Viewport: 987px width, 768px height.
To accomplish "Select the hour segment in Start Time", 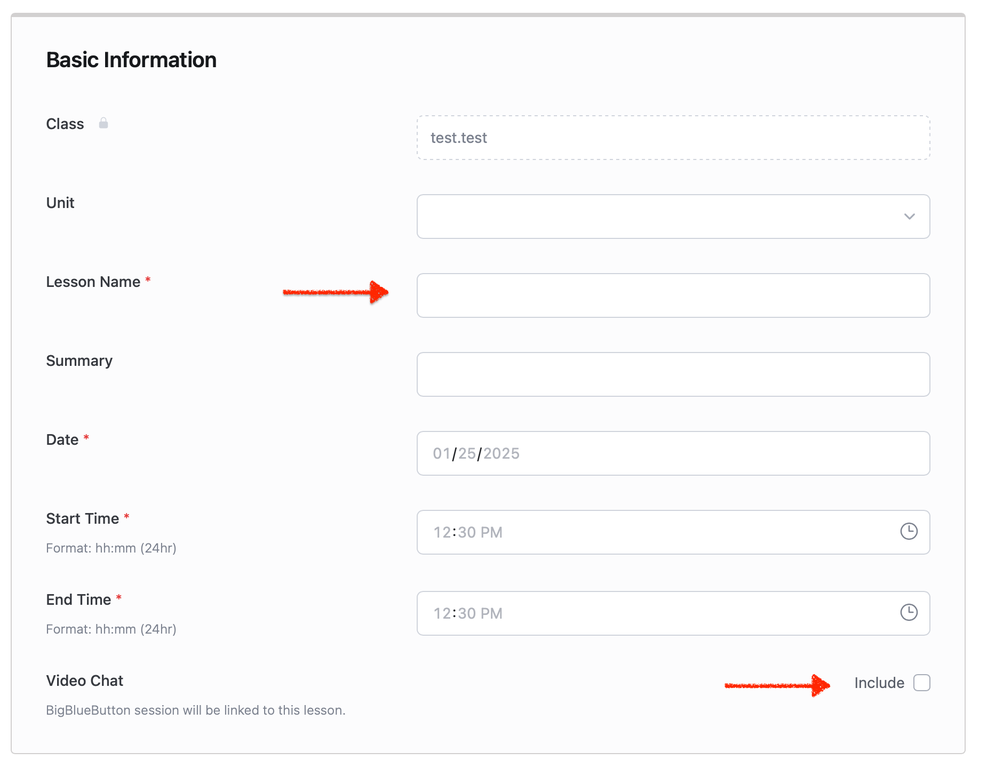I will (x=441, y=533).
